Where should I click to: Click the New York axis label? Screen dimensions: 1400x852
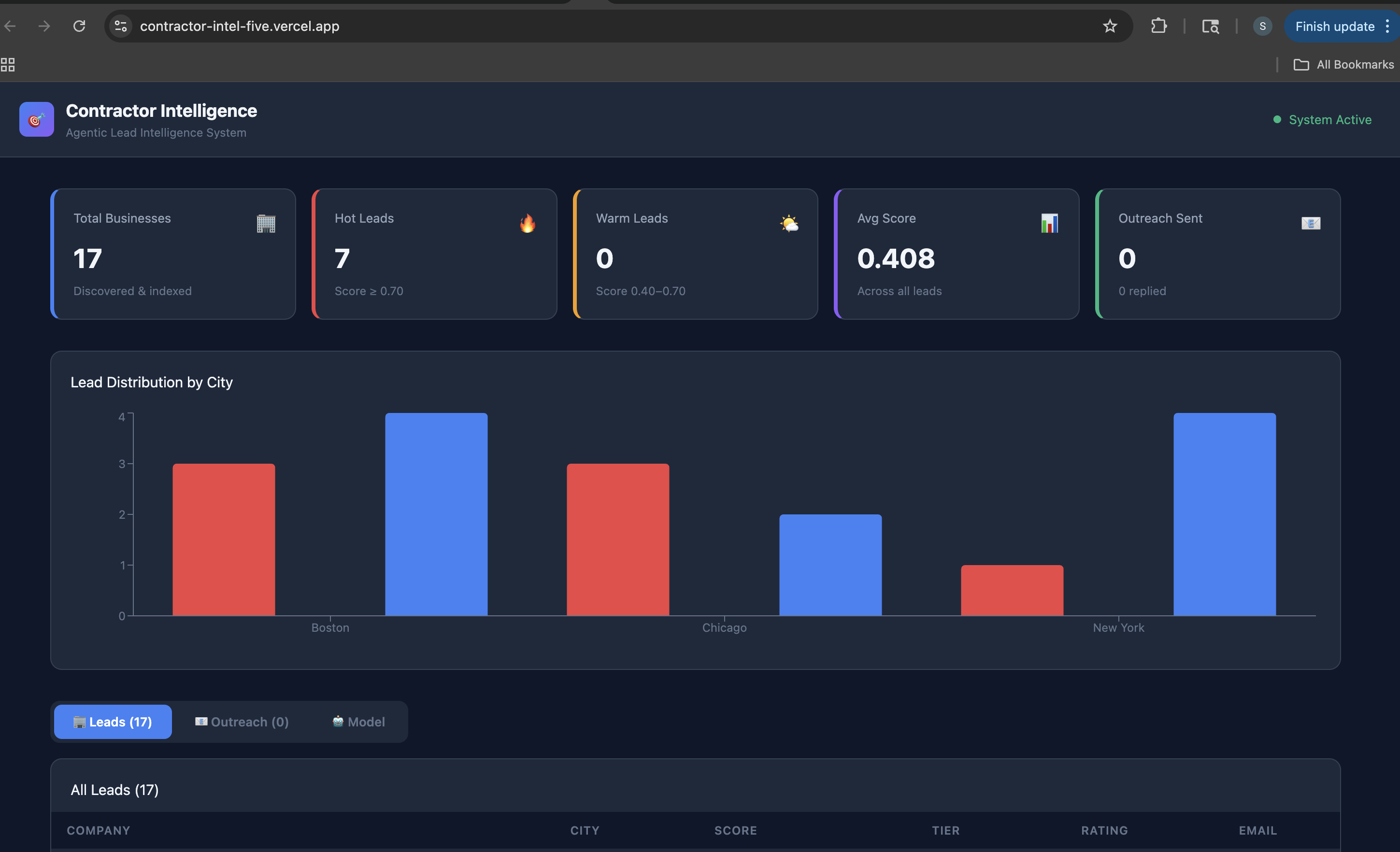pos(1118,627)
